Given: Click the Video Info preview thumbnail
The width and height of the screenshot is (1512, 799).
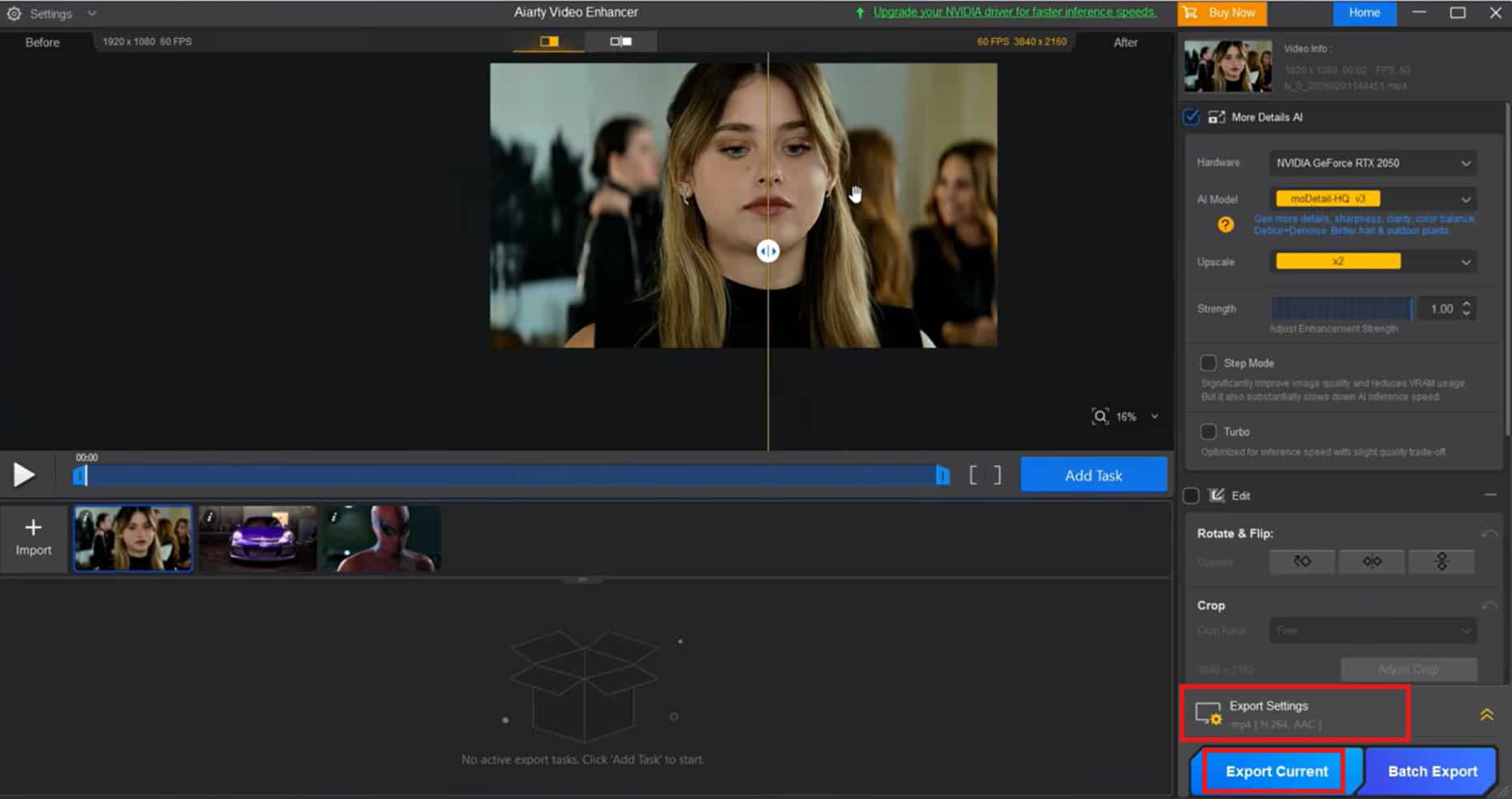Looking at the screenshot, I should coord(1228,66).
